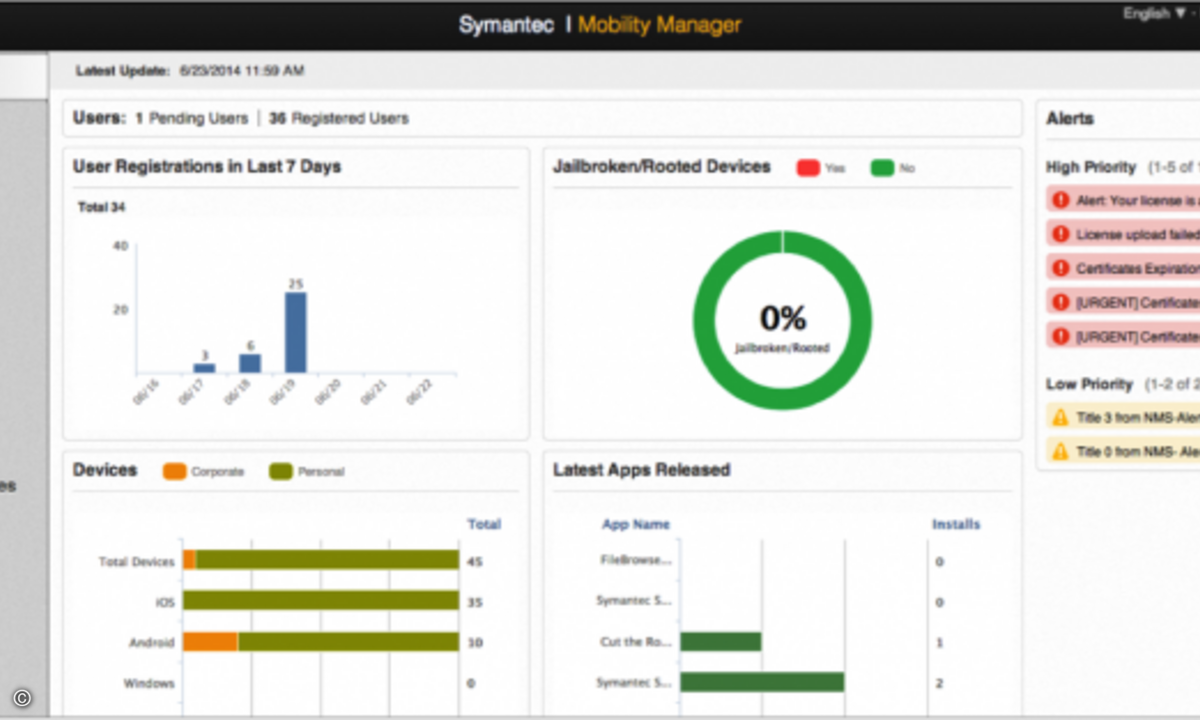Click warning icon for 'Title 3 from NMS-Alert'
The height and width of the screenshot is (720, 1200).
(1062, 418)
